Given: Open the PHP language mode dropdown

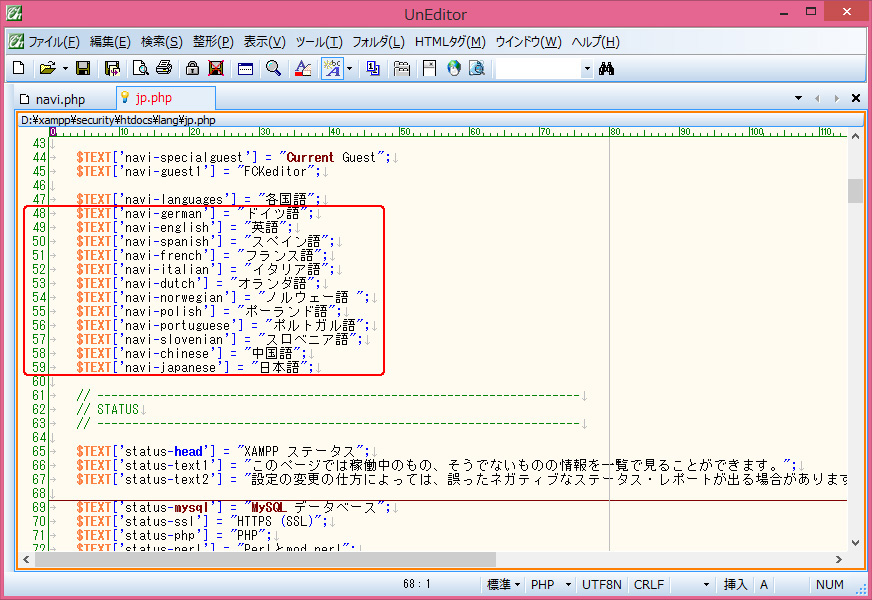Looking at the screenshot, I should click(x=550, y=584).
